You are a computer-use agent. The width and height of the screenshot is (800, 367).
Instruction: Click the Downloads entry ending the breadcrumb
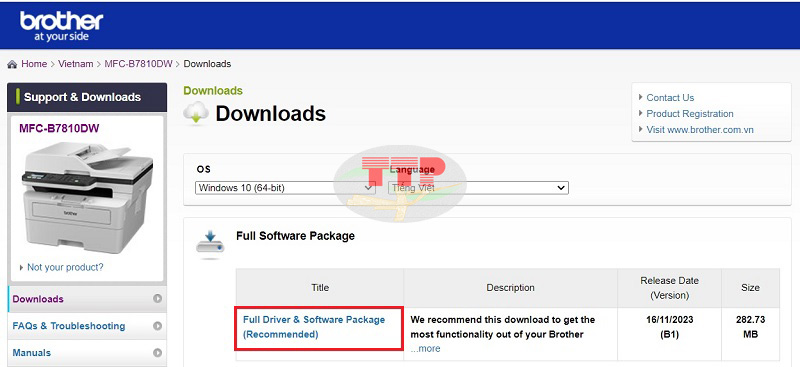pos(207,64)
